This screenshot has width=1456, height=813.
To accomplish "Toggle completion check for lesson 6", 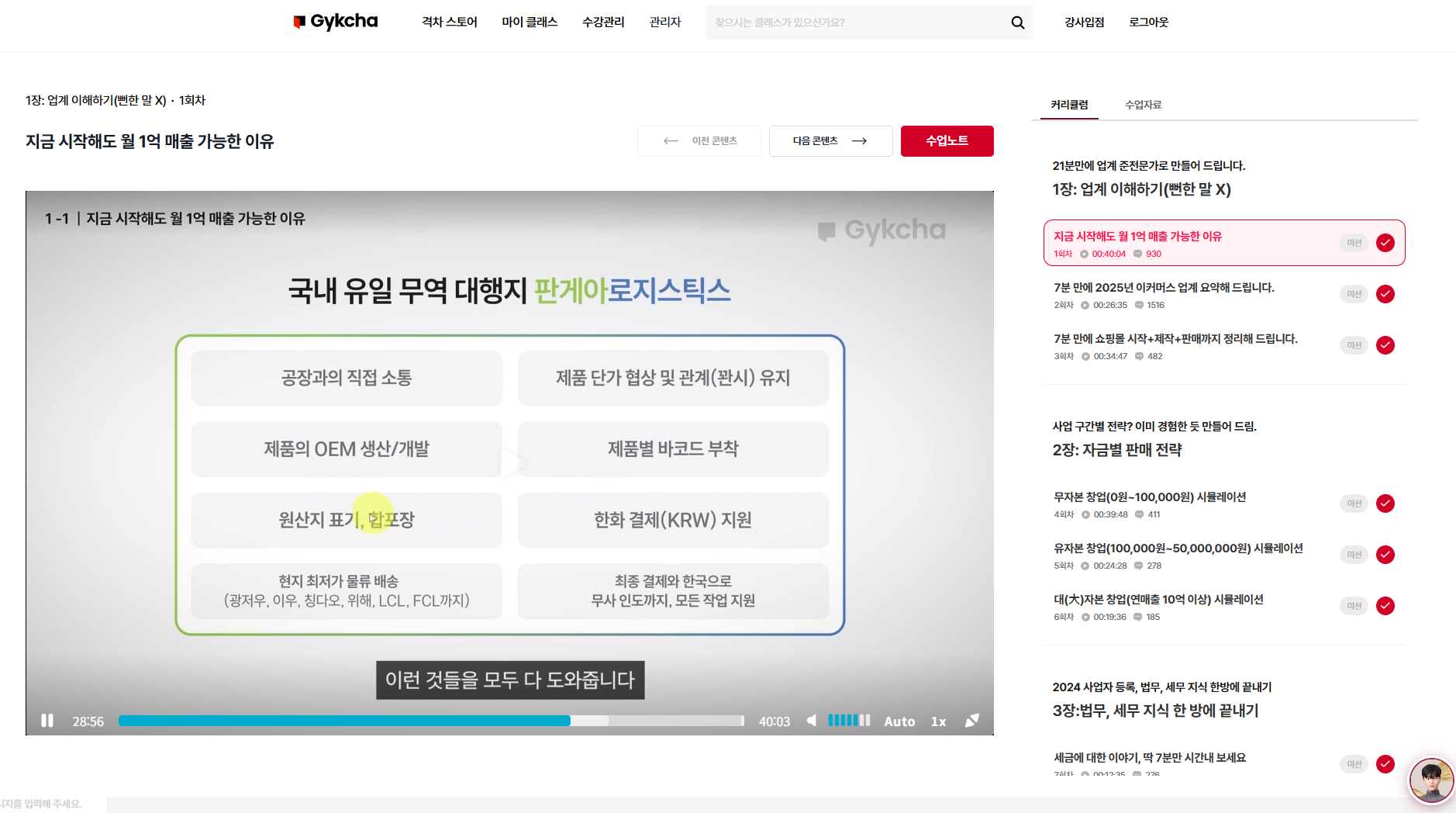I will tap(1385, 606).
